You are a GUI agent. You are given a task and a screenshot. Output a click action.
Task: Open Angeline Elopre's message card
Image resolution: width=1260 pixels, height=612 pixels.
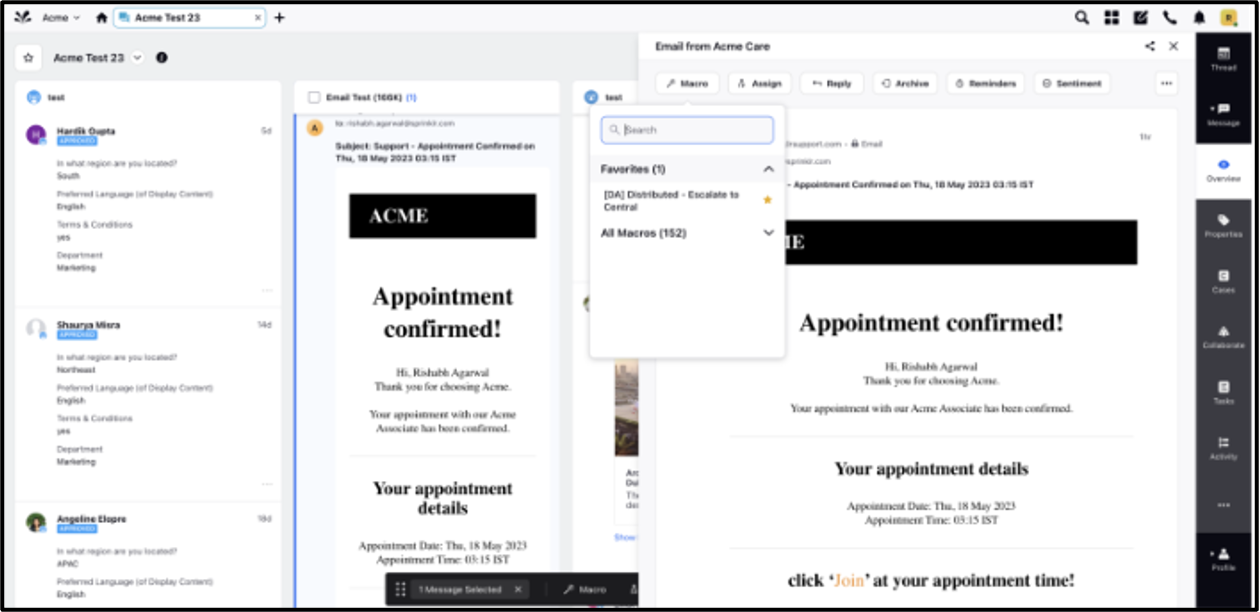coord(150,555)
